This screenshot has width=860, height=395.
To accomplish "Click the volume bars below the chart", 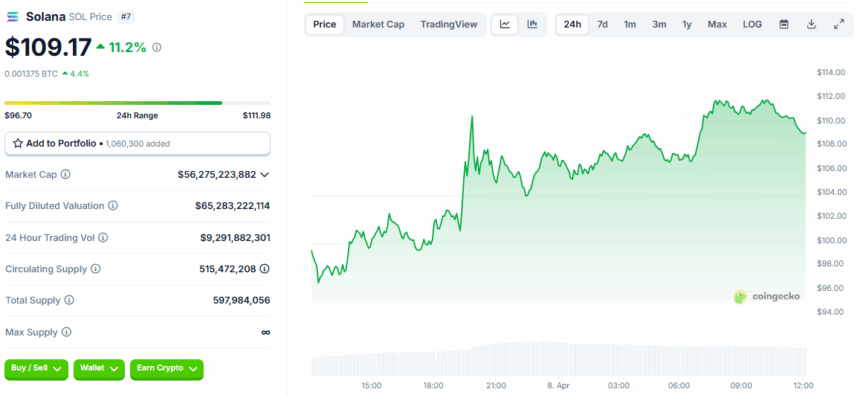I will 558,359.
